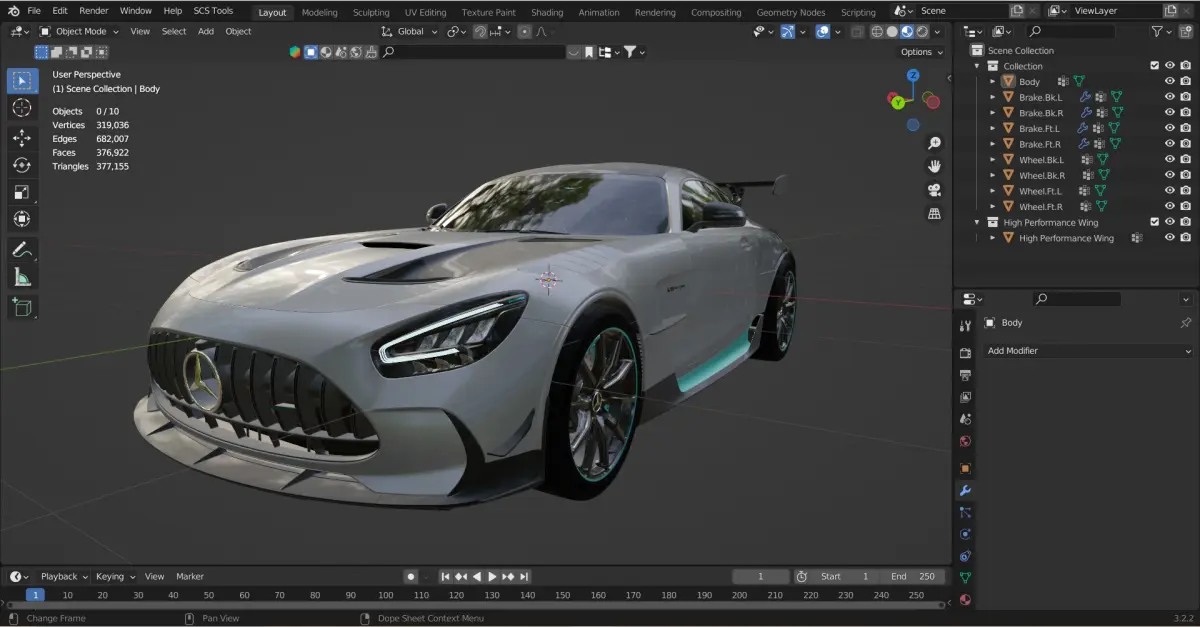This screenshot has height=627, width=1200.
Task: Toggle viewport gizmos display
Action: point(788,31)
